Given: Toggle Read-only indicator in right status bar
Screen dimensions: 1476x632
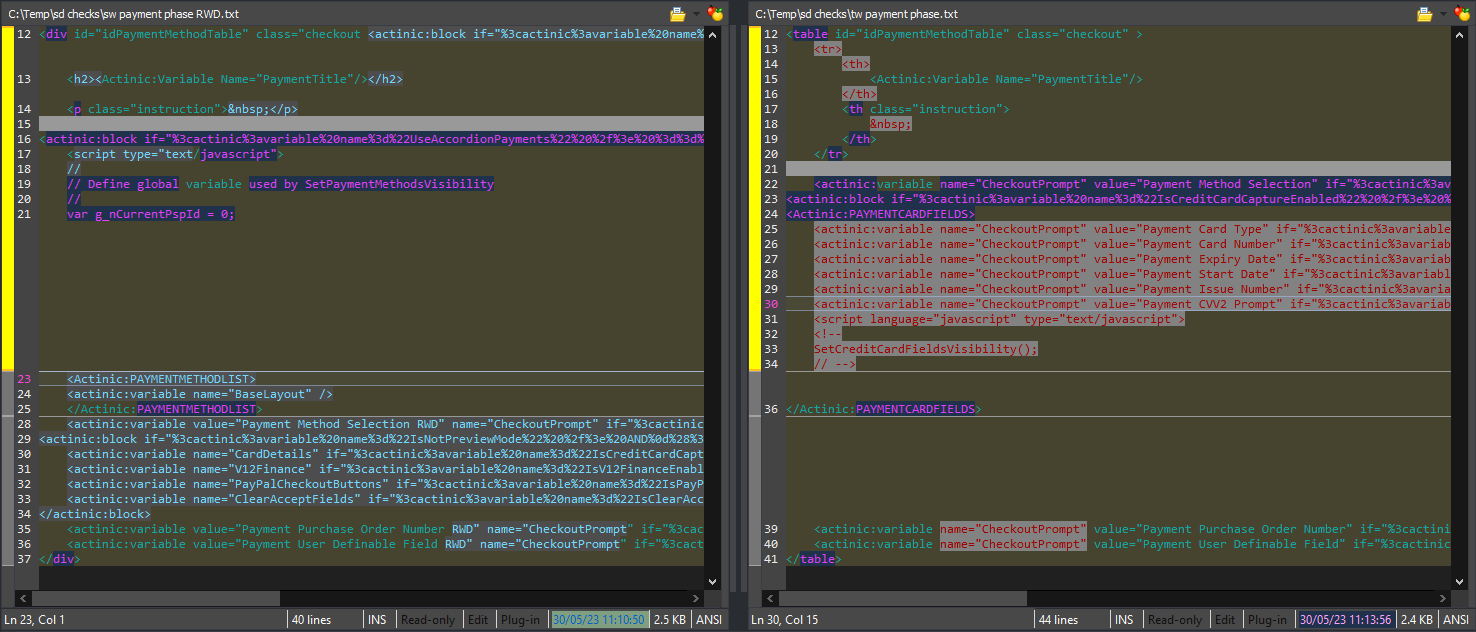Looking at the screenshot, I should tap(1175, 620).
